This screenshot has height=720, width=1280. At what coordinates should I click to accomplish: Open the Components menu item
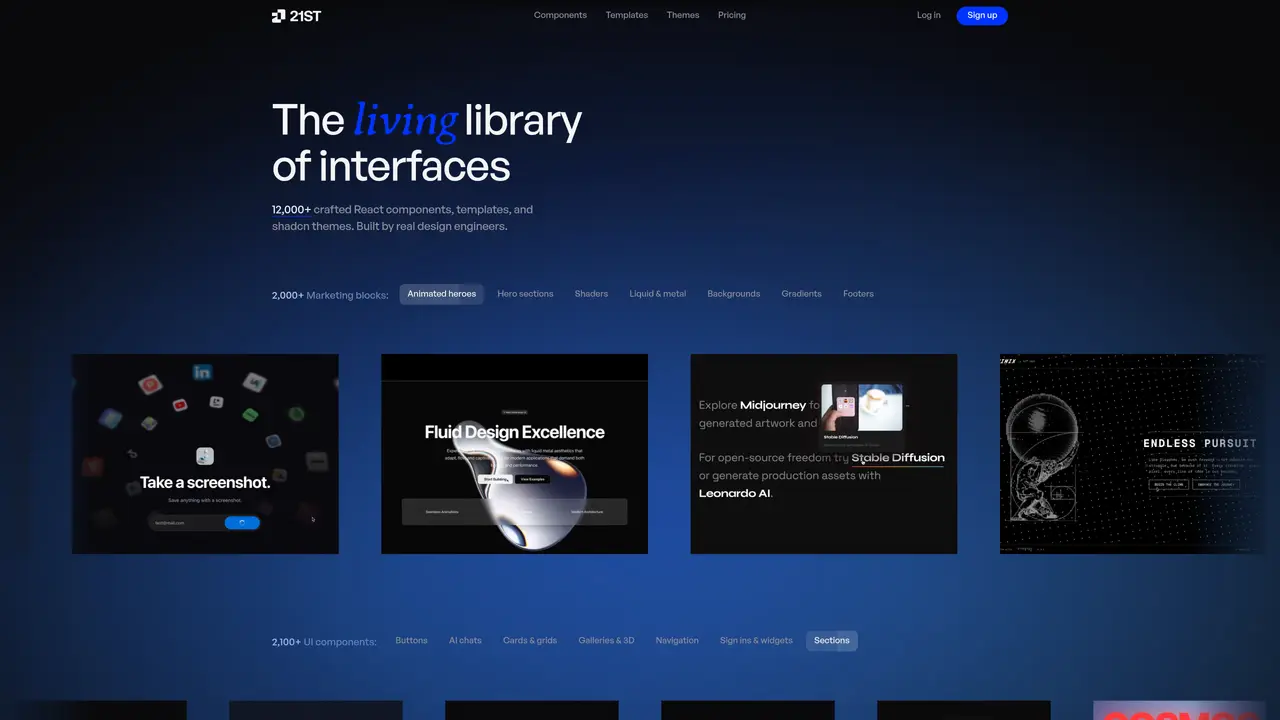coord(560,15)
